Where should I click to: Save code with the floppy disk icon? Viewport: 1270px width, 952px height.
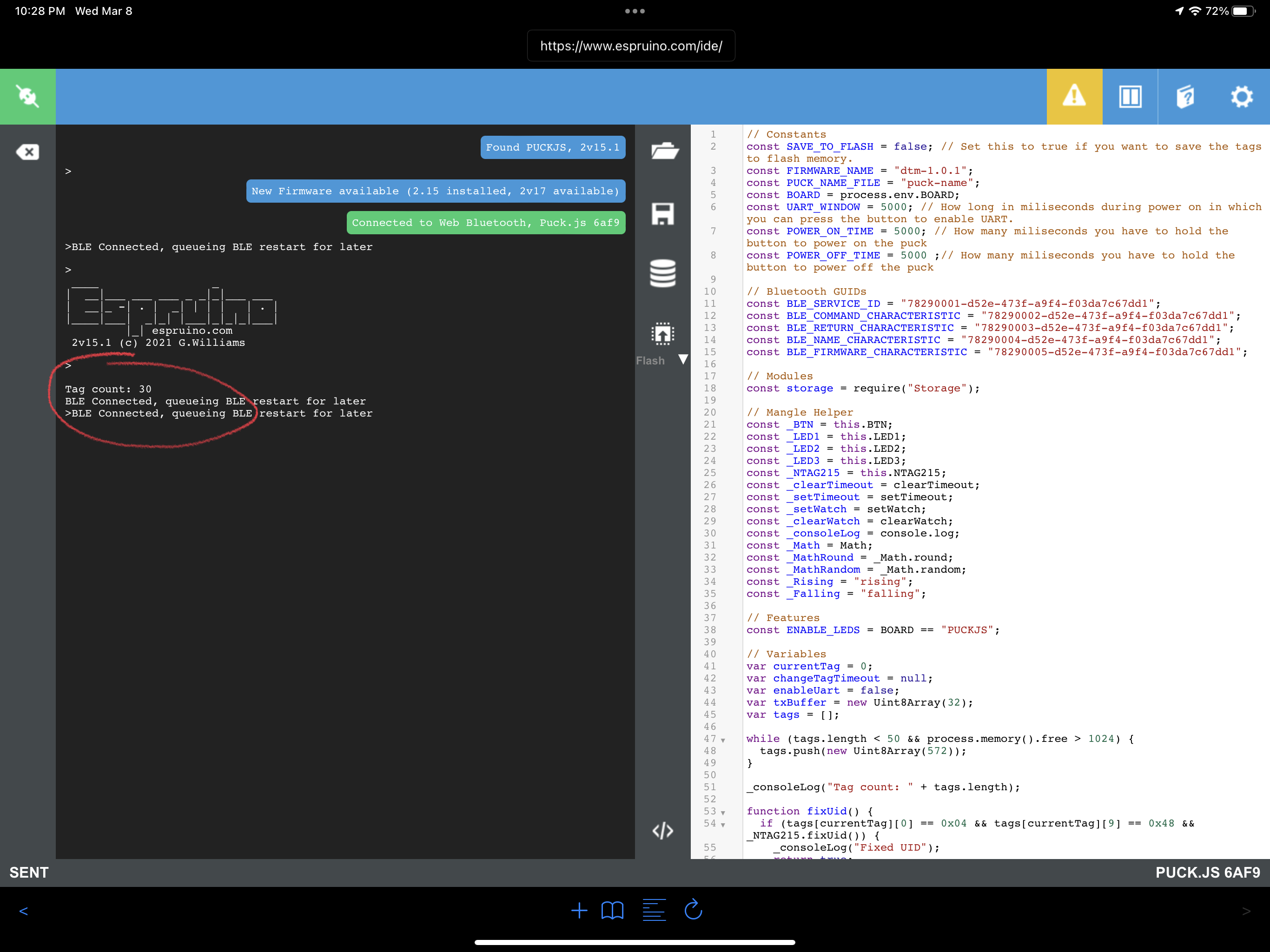[662, 214]
